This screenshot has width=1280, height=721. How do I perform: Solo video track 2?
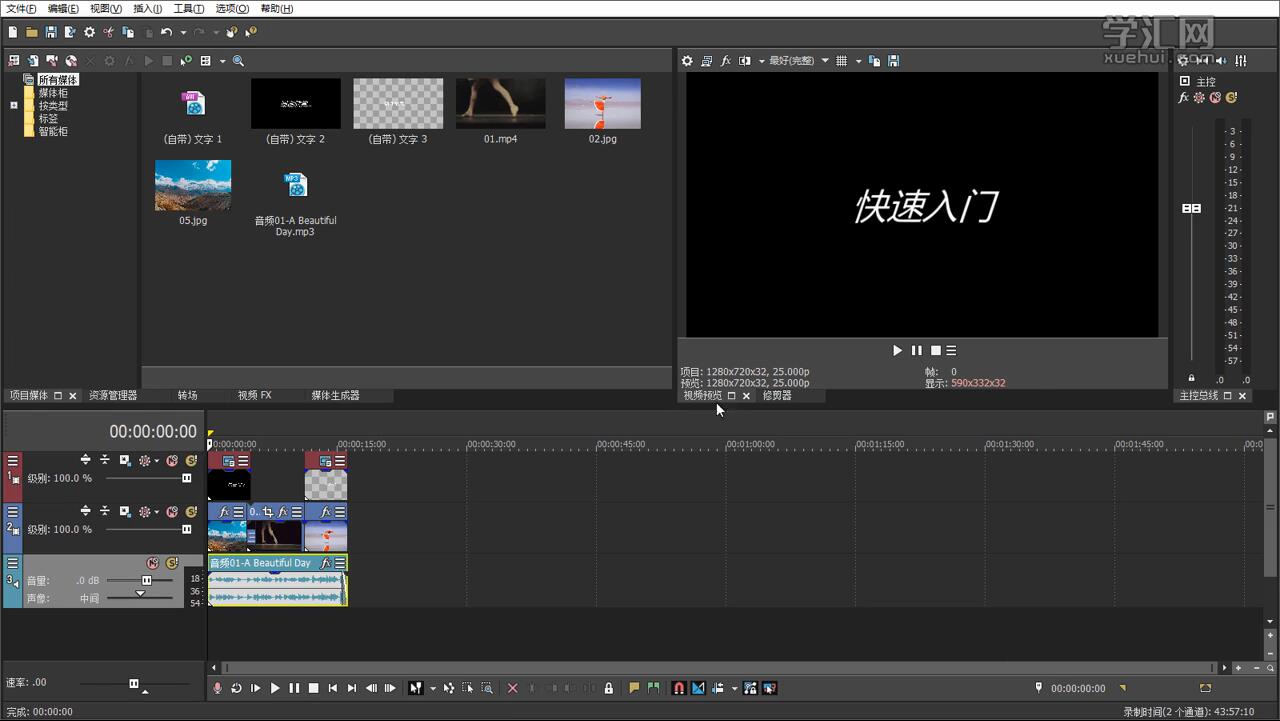click(191, 512)
